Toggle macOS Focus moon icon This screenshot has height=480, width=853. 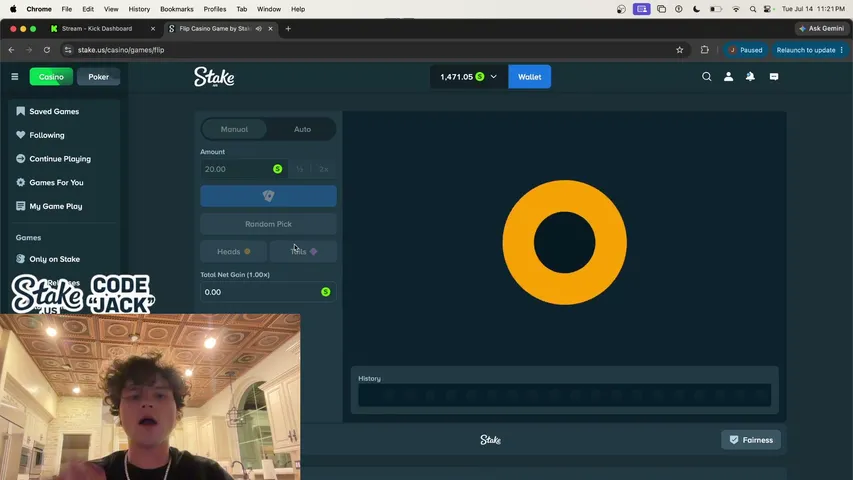(696, 9)
